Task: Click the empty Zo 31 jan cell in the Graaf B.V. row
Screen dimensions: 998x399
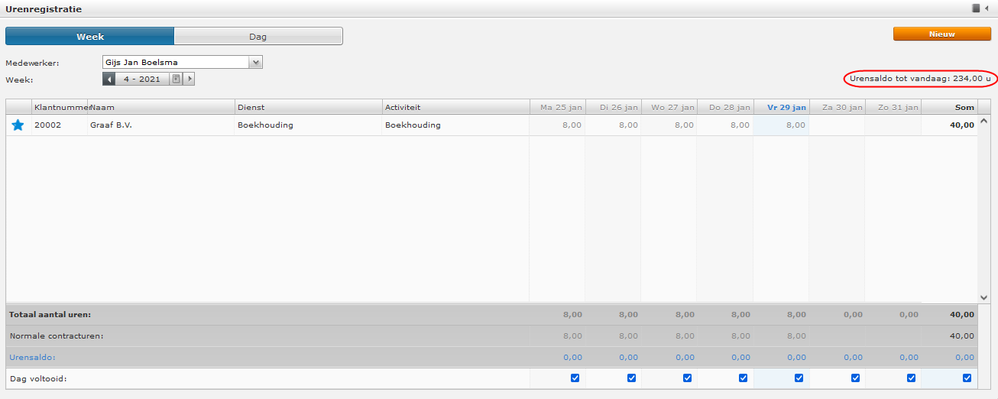Action: tap(894, 125)
